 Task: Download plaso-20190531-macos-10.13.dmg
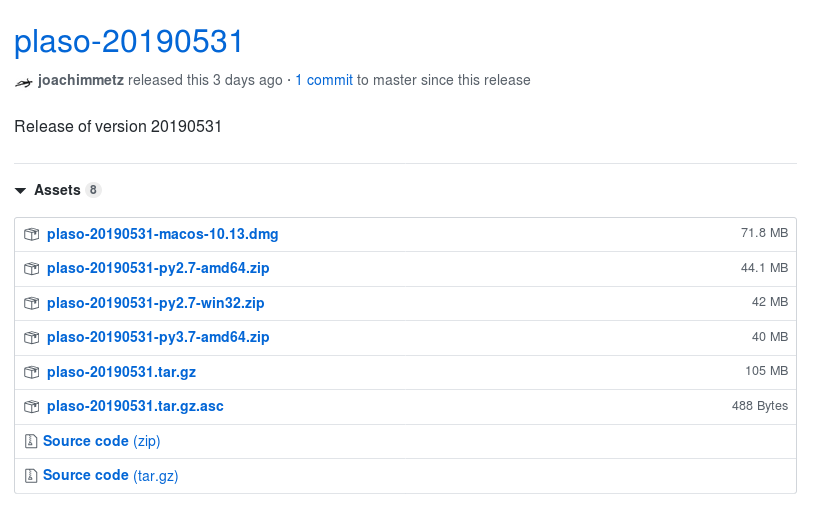(162, 234)
